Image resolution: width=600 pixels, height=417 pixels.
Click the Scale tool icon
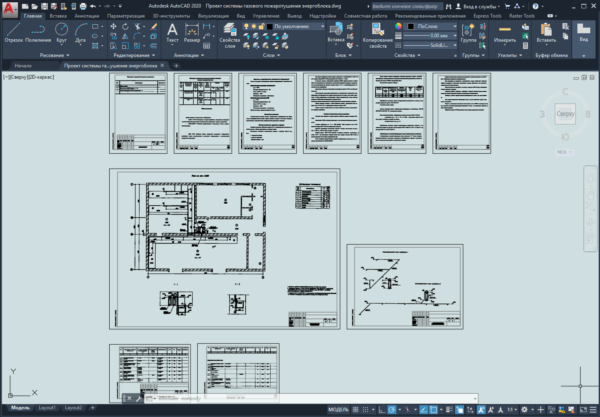point(125,46)
